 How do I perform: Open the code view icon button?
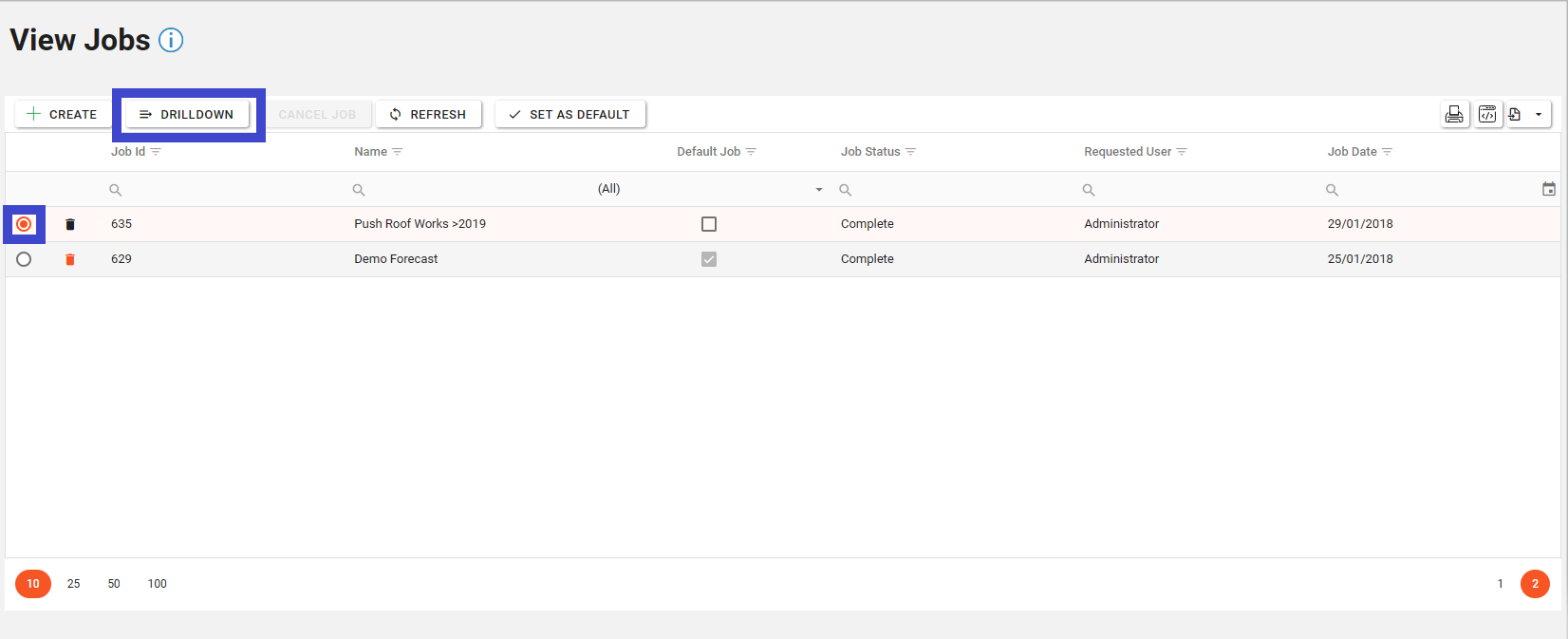tap(1487, 114)
